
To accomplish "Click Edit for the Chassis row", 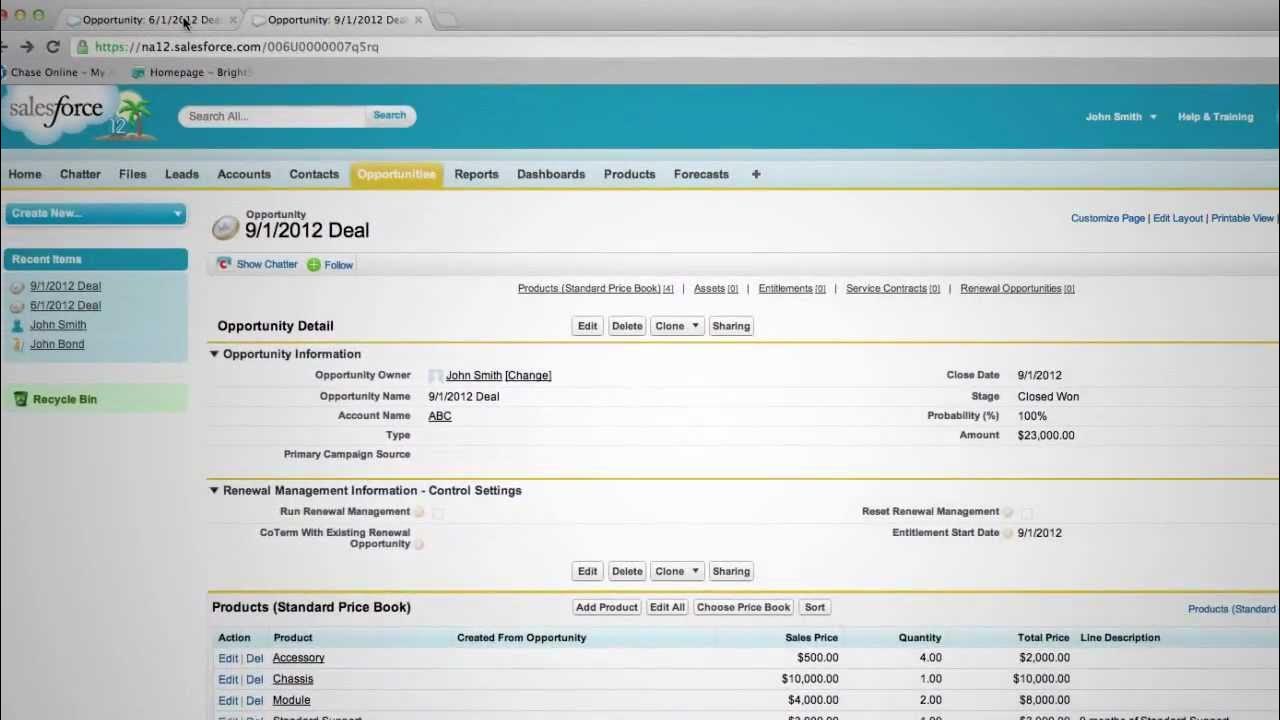I will [228, 680].
